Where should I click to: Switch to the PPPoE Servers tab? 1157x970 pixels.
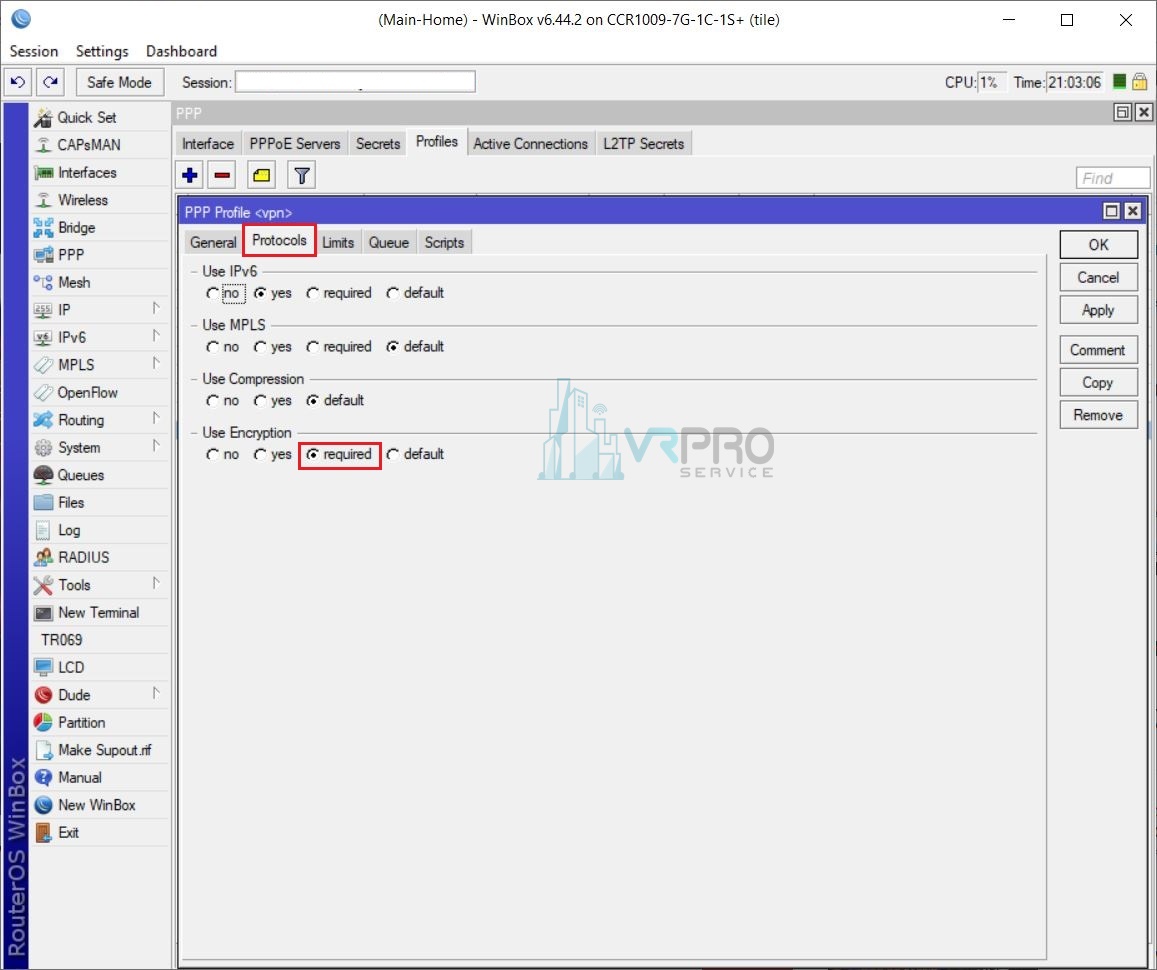tap(294, 144)
